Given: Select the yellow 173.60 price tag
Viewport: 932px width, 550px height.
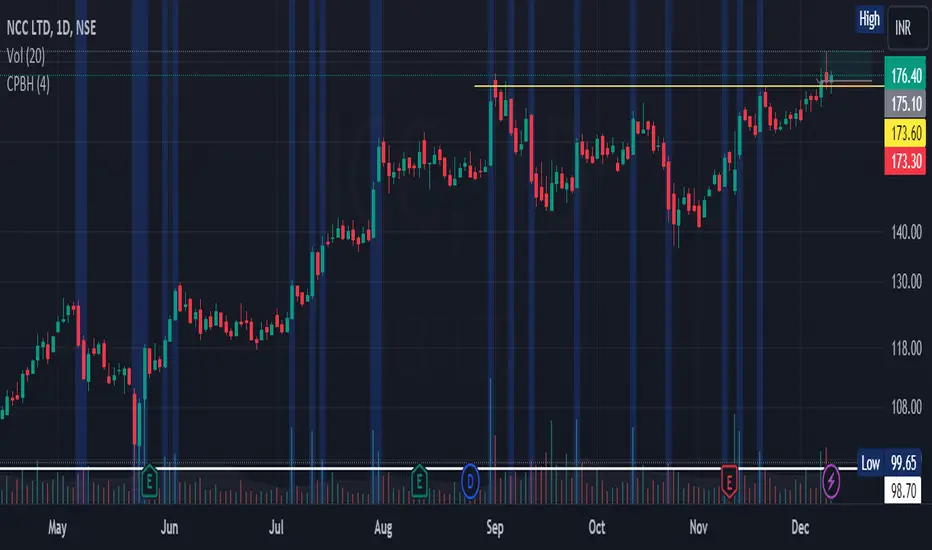Looking at the screenshot, I should (x=905, y=133).
